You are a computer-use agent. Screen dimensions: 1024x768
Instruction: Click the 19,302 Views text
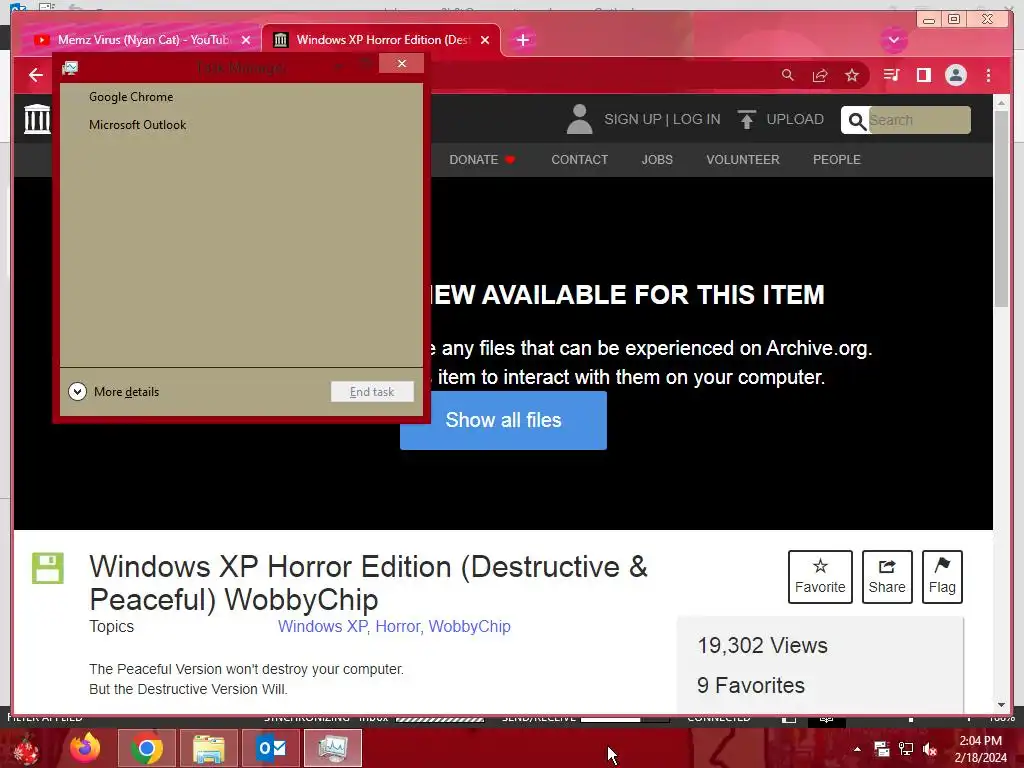(762, 645)
